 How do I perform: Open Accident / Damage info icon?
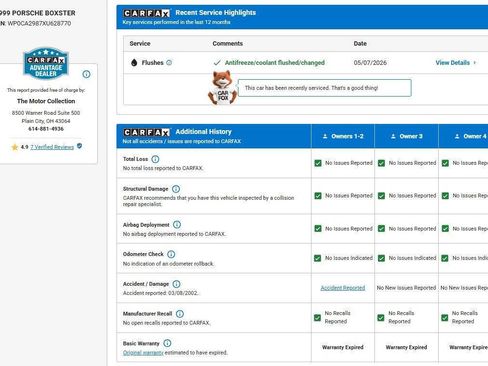pos(176,284)
